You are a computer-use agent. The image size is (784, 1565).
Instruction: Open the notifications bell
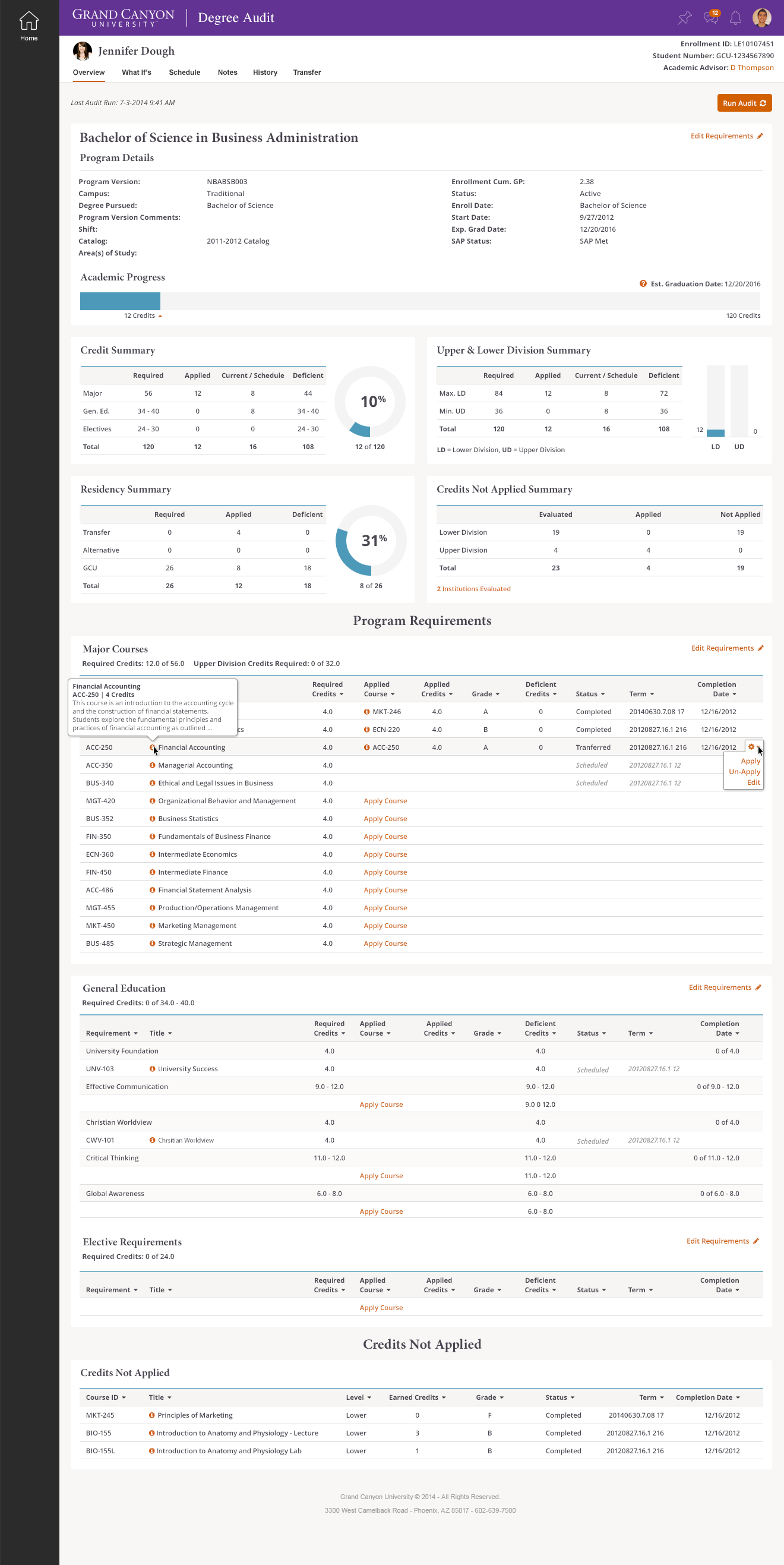pos(735,18)
